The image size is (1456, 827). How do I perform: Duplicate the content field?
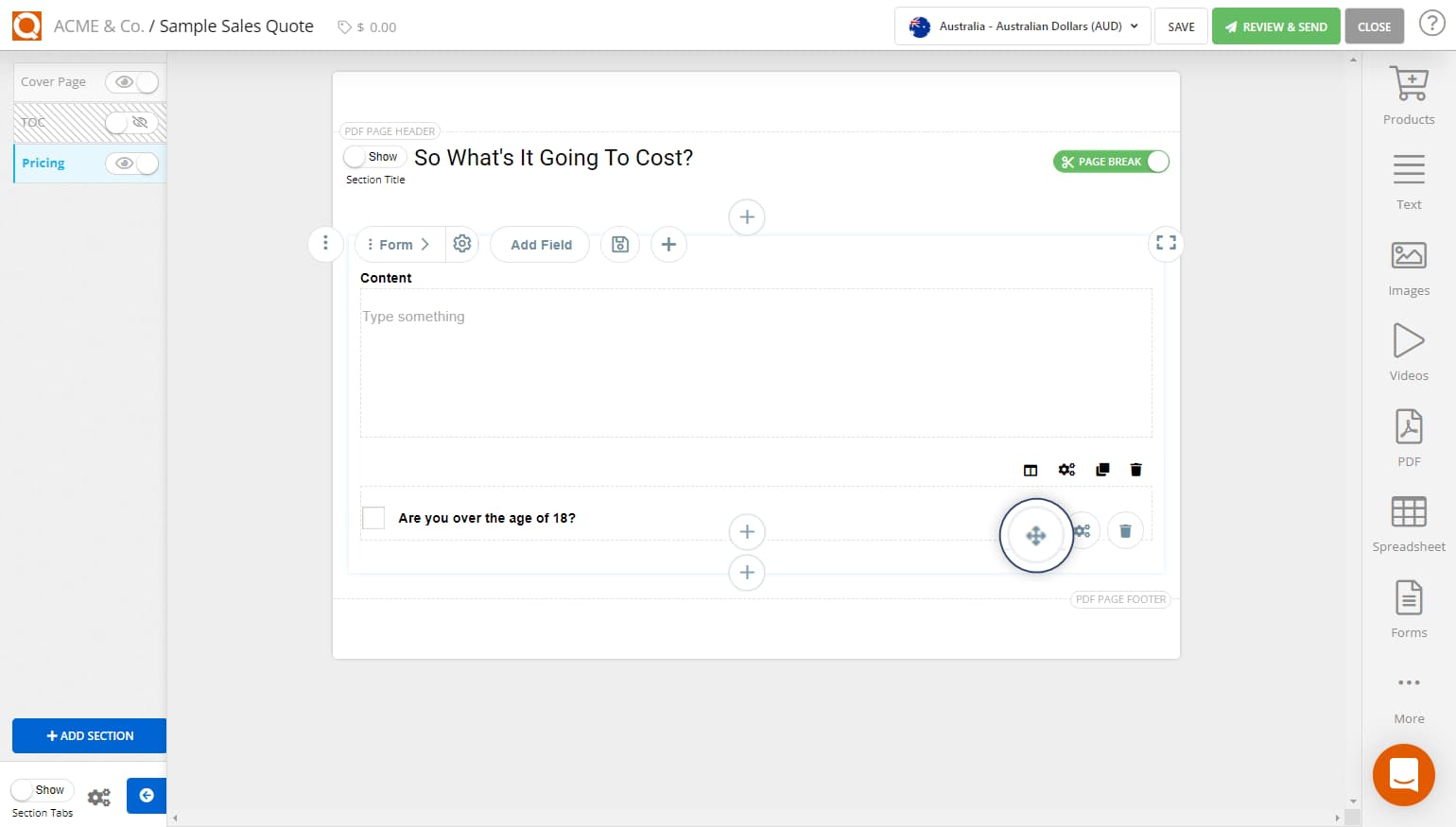pyautogui.click(x=1101, y=469)
